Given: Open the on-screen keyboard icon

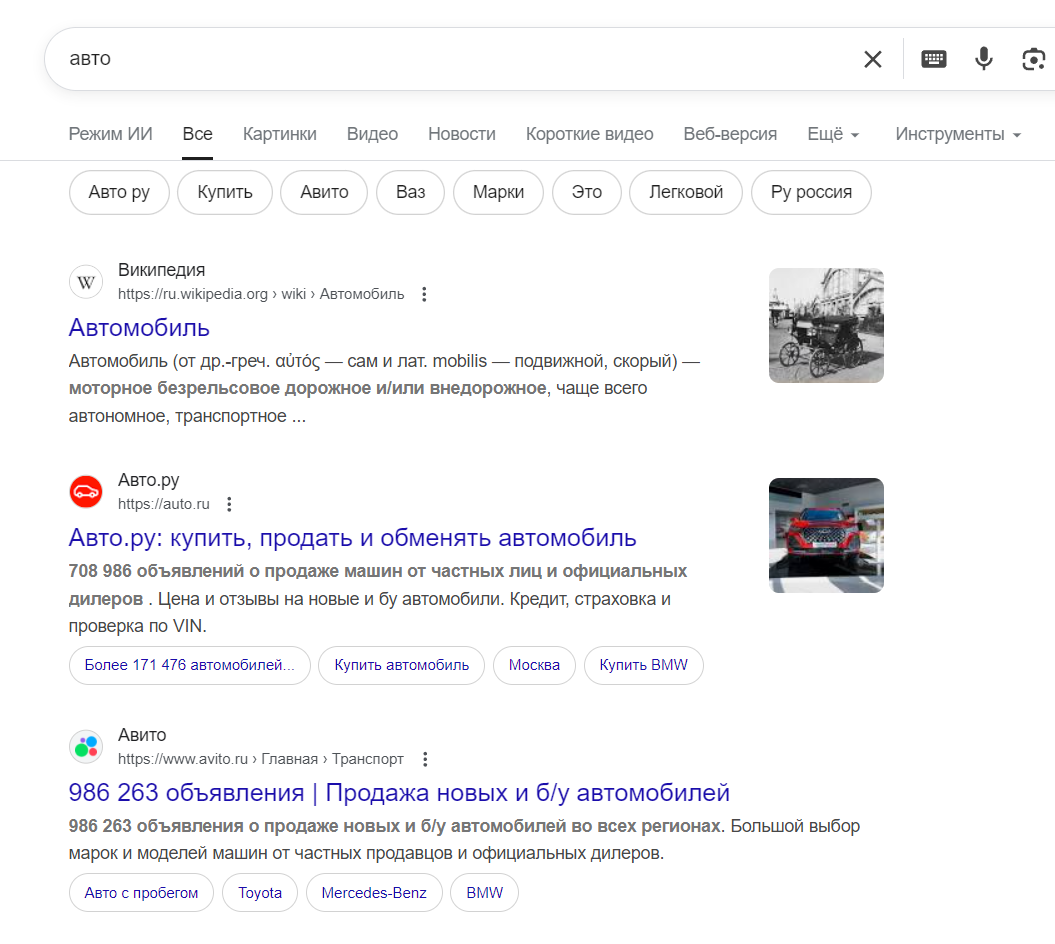Looking at the screenshot, I should [933, 59].
